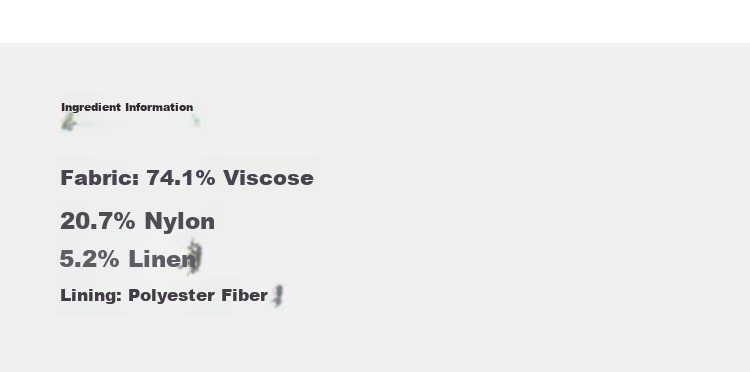Viewport: 750px width, 372px height.
Task: Select the word Nylon
Action: 179,222
